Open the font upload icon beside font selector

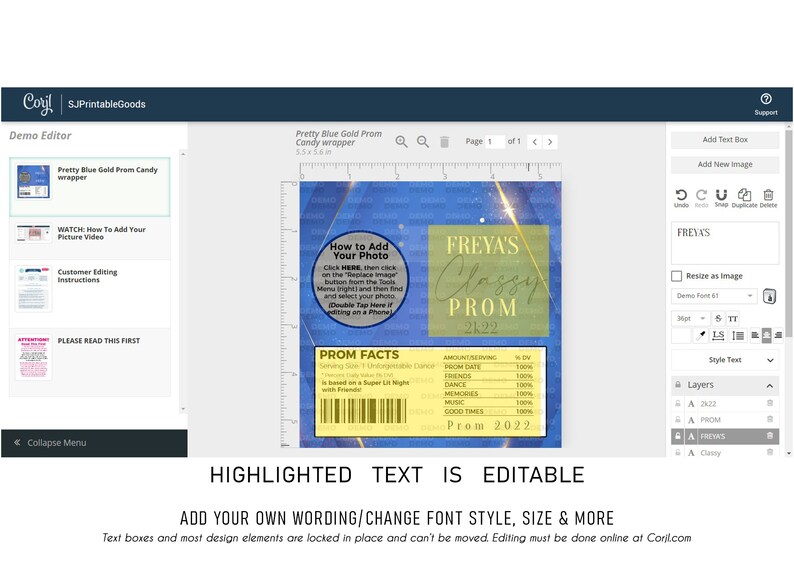pos(769,296)
